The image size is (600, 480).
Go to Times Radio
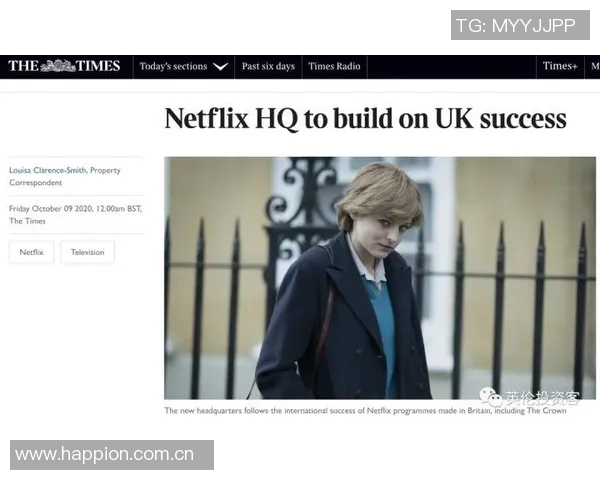pos(334,67)
